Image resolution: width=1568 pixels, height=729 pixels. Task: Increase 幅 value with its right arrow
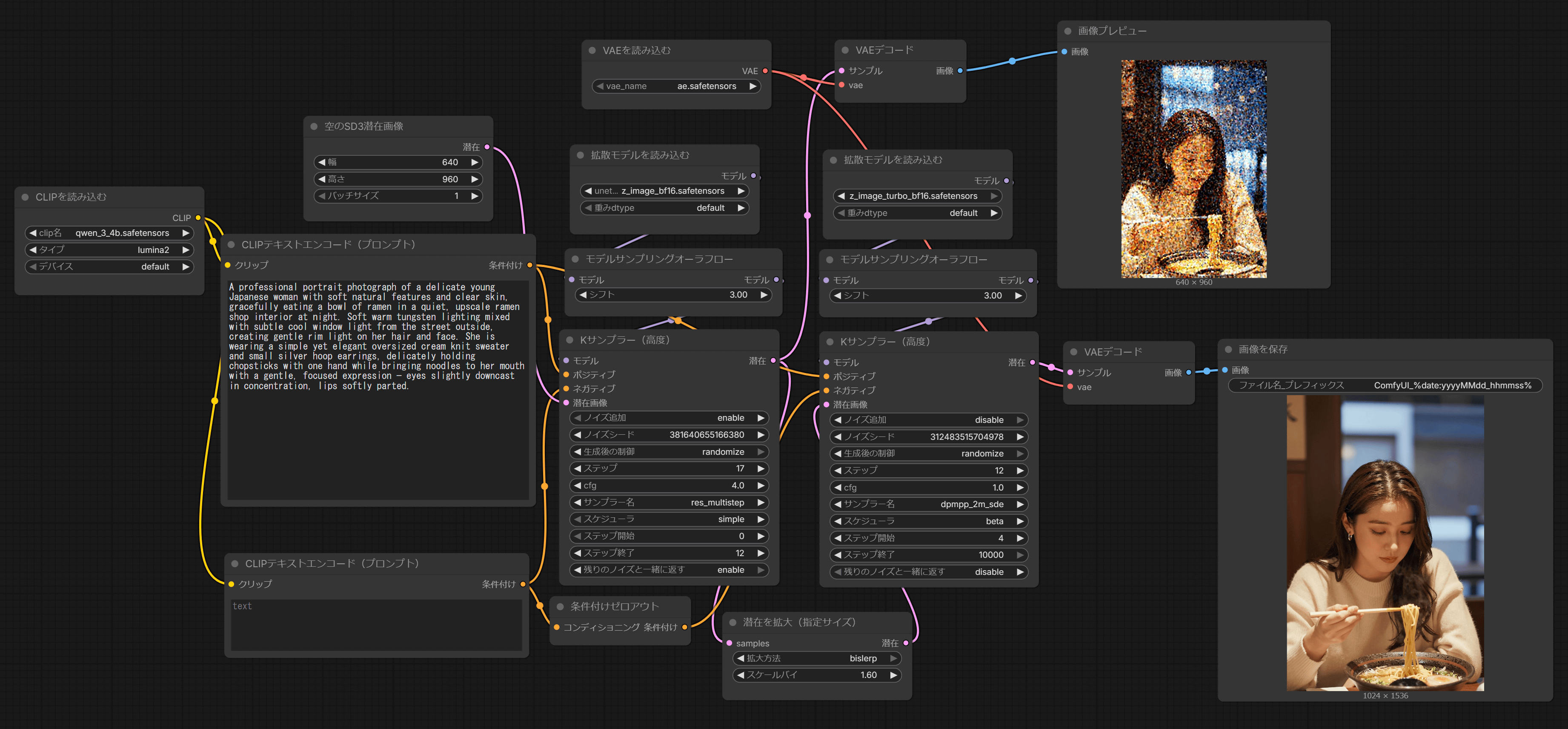(x=475, y=162)
